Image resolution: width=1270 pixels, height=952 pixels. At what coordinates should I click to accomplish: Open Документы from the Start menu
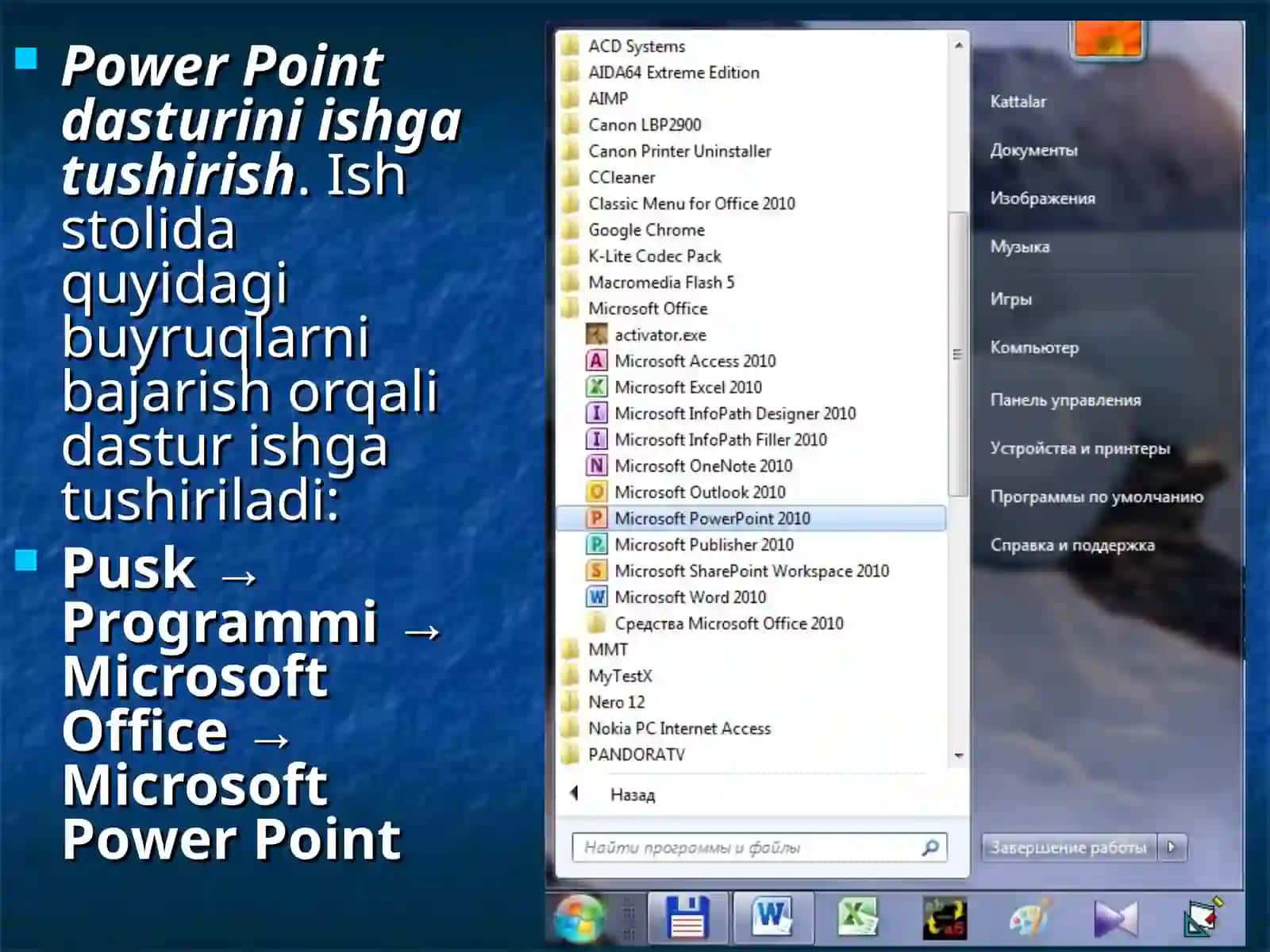(1033, 150)
